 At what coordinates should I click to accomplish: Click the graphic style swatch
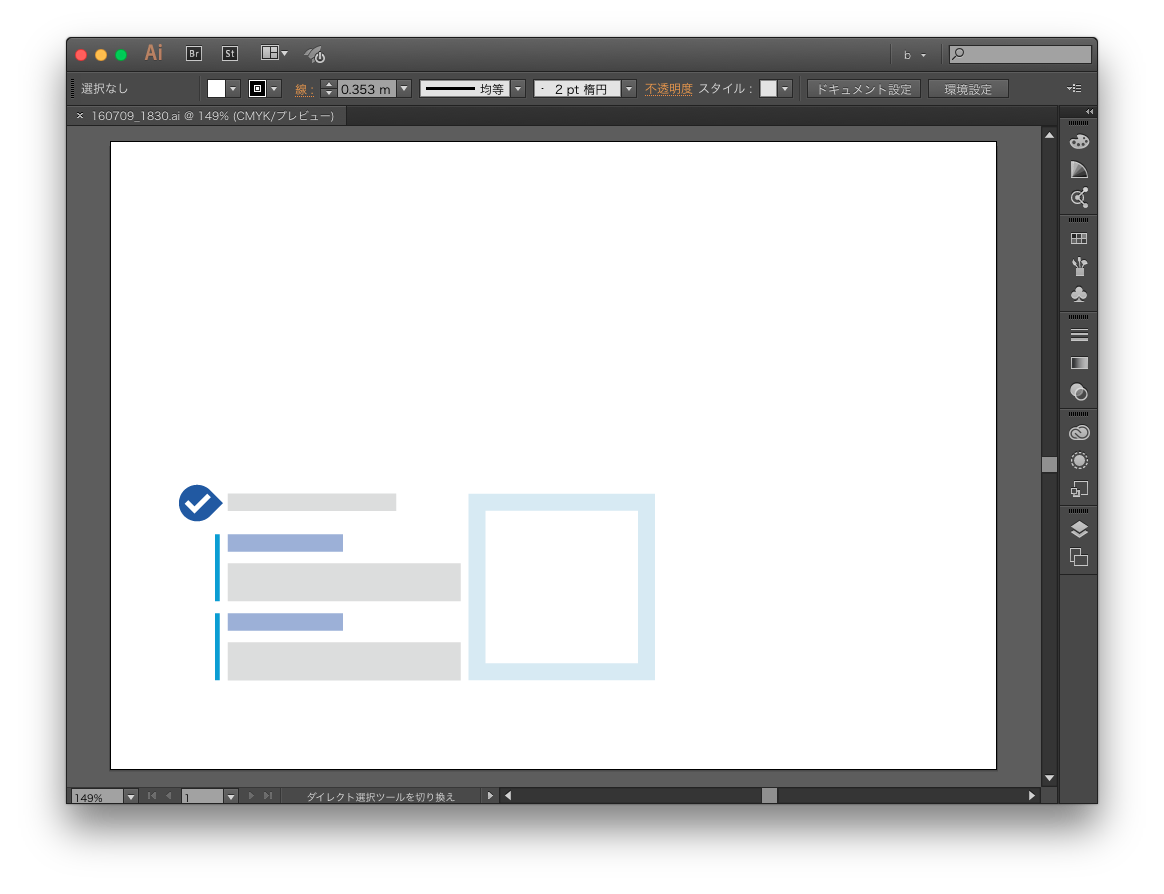point(768,89)
